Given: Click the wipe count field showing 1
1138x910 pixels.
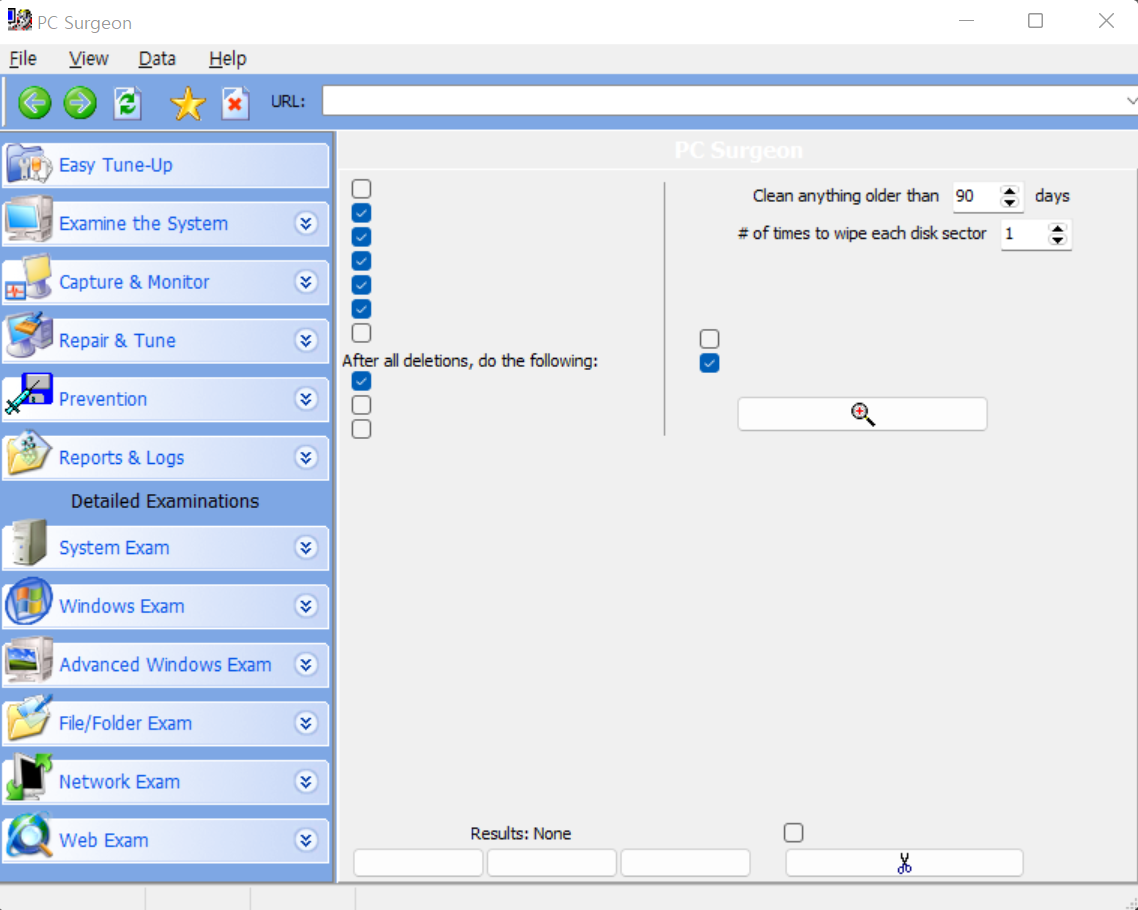Looking at the screenshot, I should (1024, 234).
